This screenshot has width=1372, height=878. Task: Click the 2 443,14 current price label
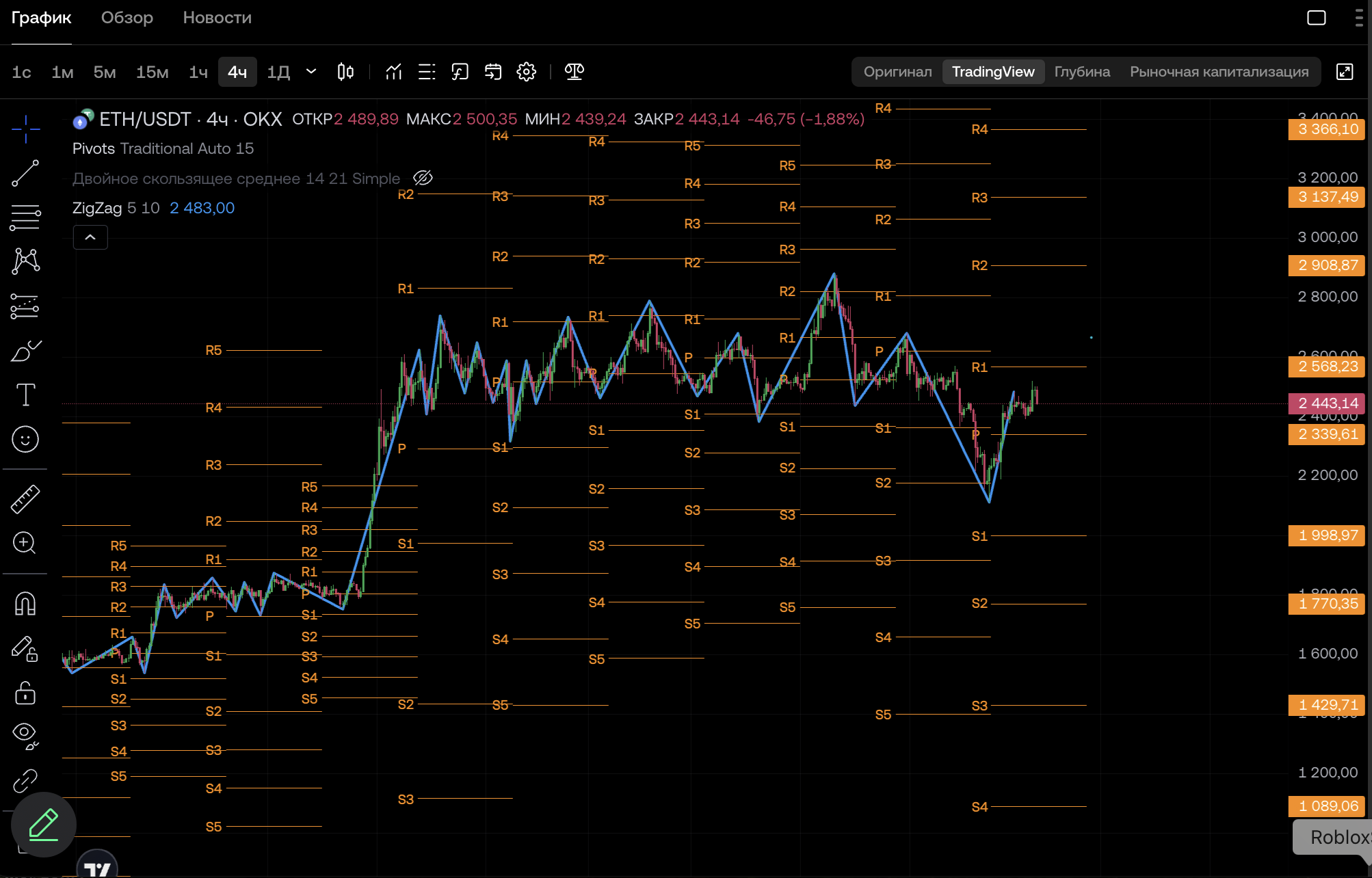click(x=1328, y=403)
